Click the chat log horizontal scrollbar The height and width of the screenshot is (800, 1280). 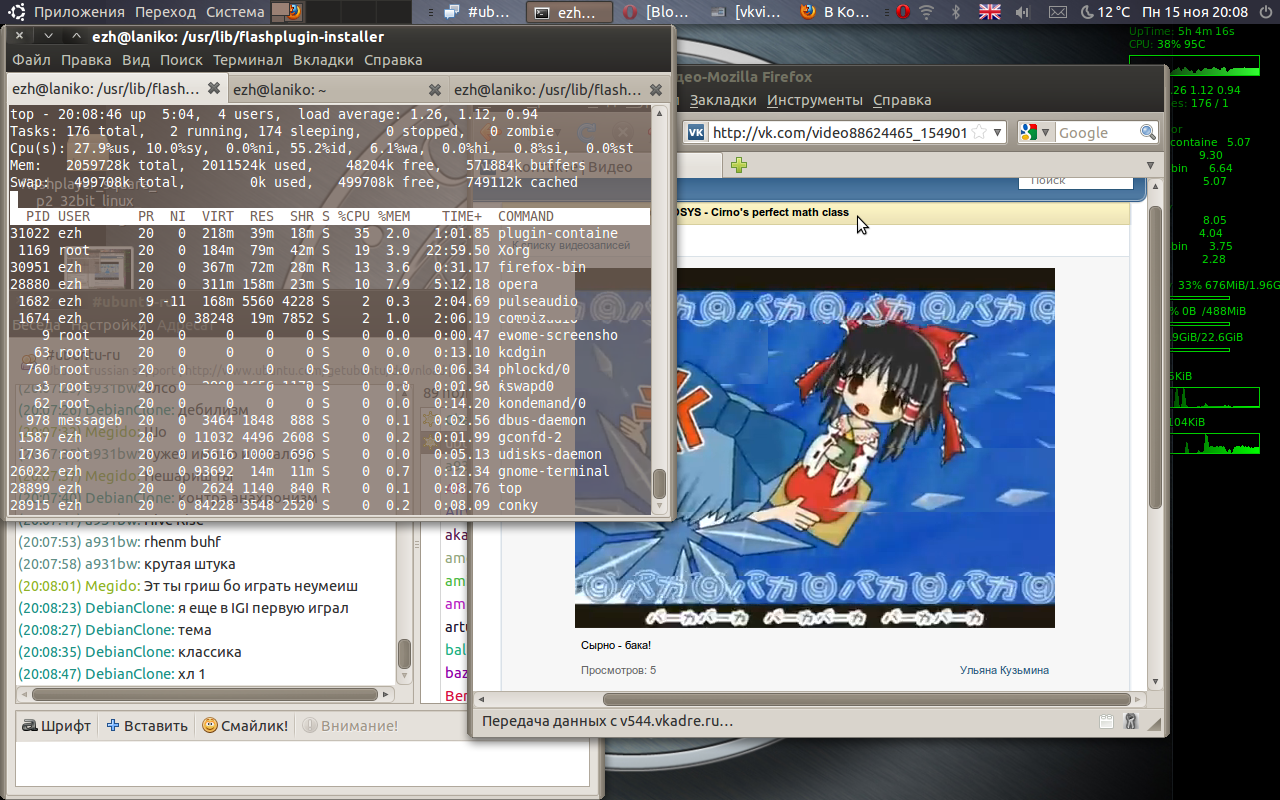pyautogui.click(x=206, y=694)
